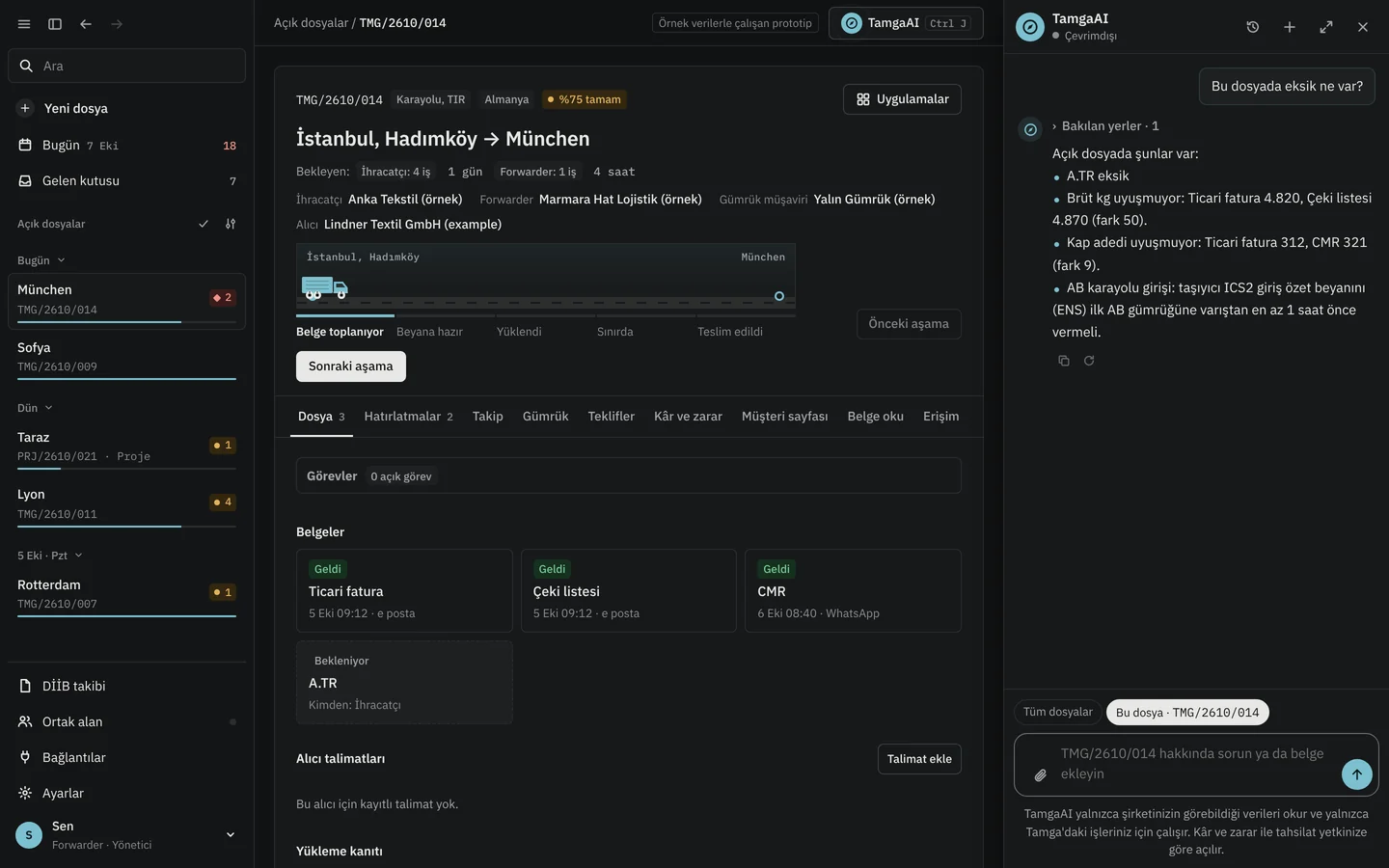Focus the Ara search field

(126, 66)
